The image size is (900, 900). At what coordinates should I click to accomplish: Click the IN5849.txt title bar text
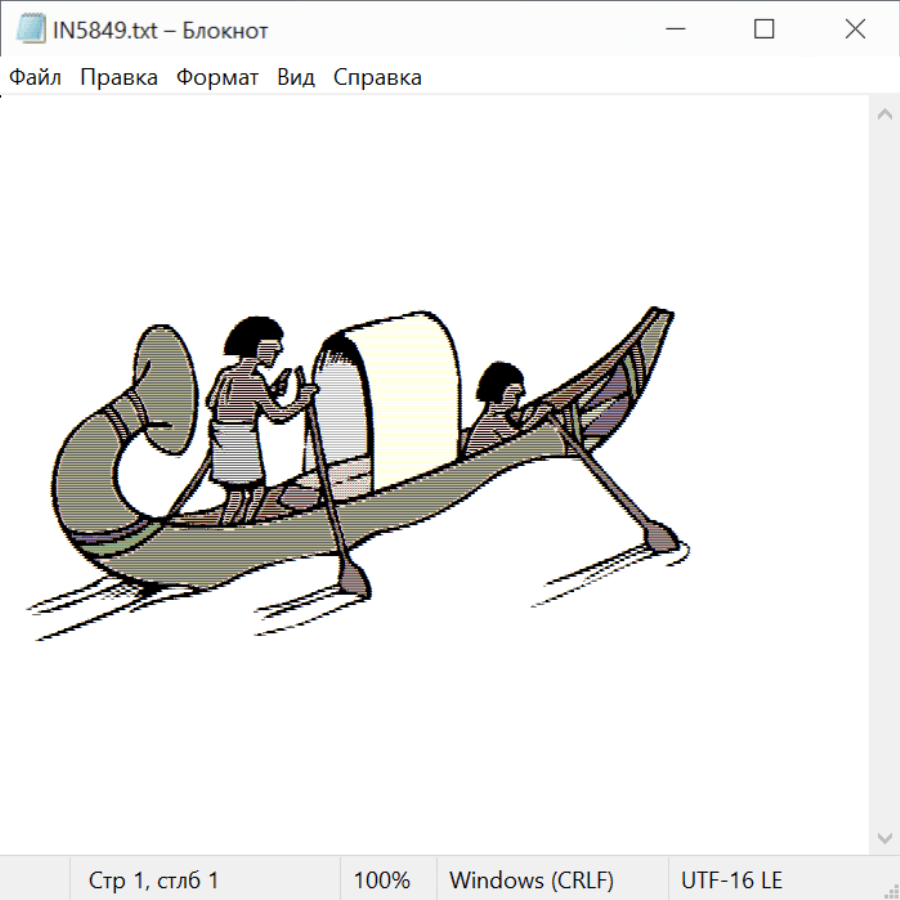coord(159,30)
